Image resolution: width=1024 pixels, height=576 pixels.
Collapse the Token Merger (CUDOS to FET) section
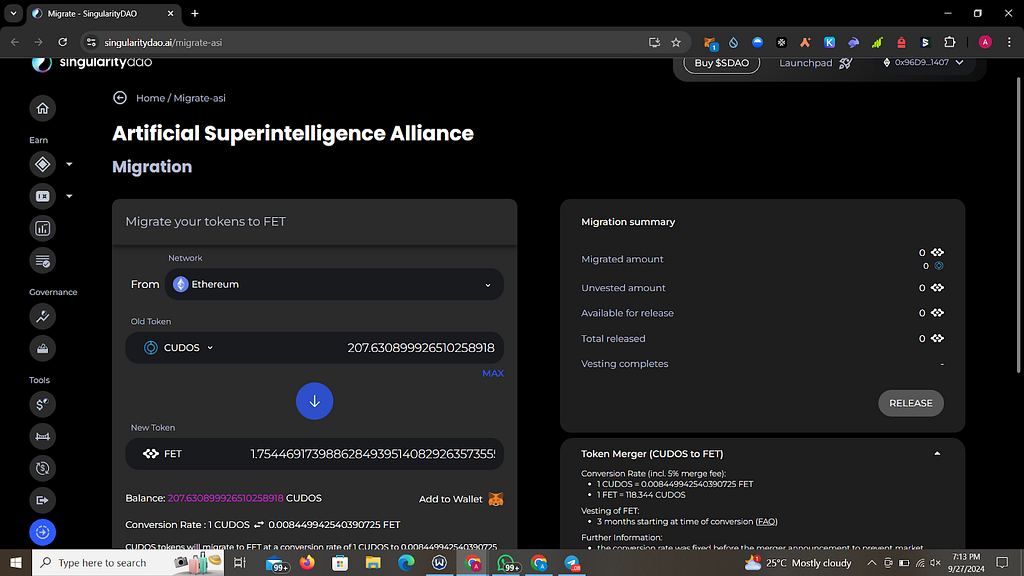tap(937, 454)
